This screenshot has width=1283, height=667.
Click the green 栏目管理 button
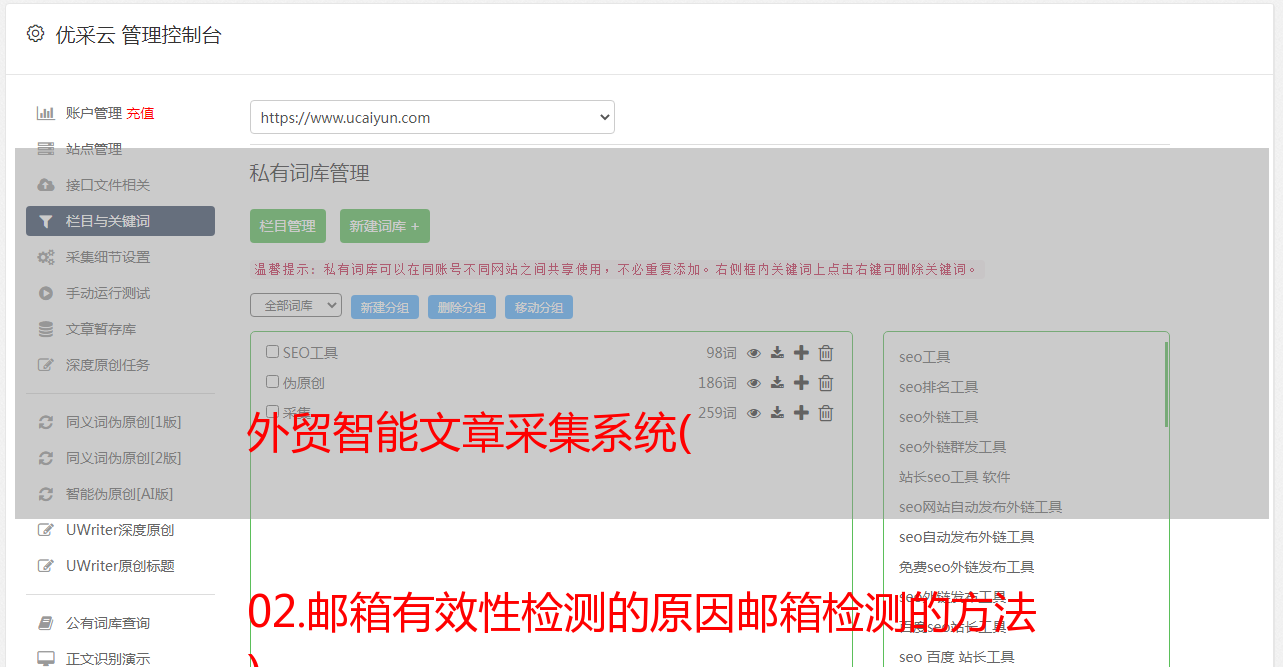pyautogui.click(x=288, y=226)
